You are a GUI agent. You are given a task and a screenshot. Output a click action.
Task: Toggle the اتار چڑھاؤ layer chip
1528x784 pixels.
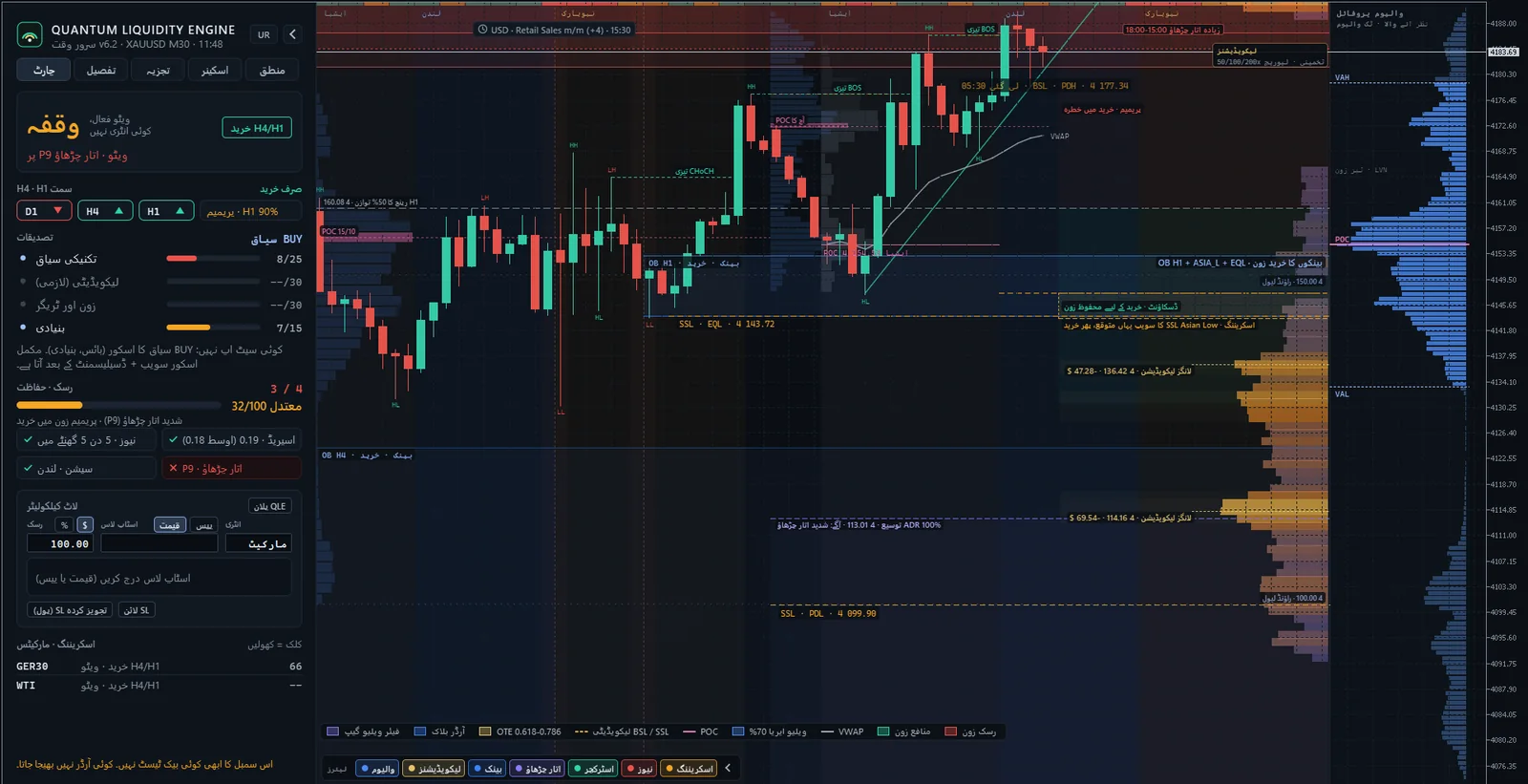[537, 769]
